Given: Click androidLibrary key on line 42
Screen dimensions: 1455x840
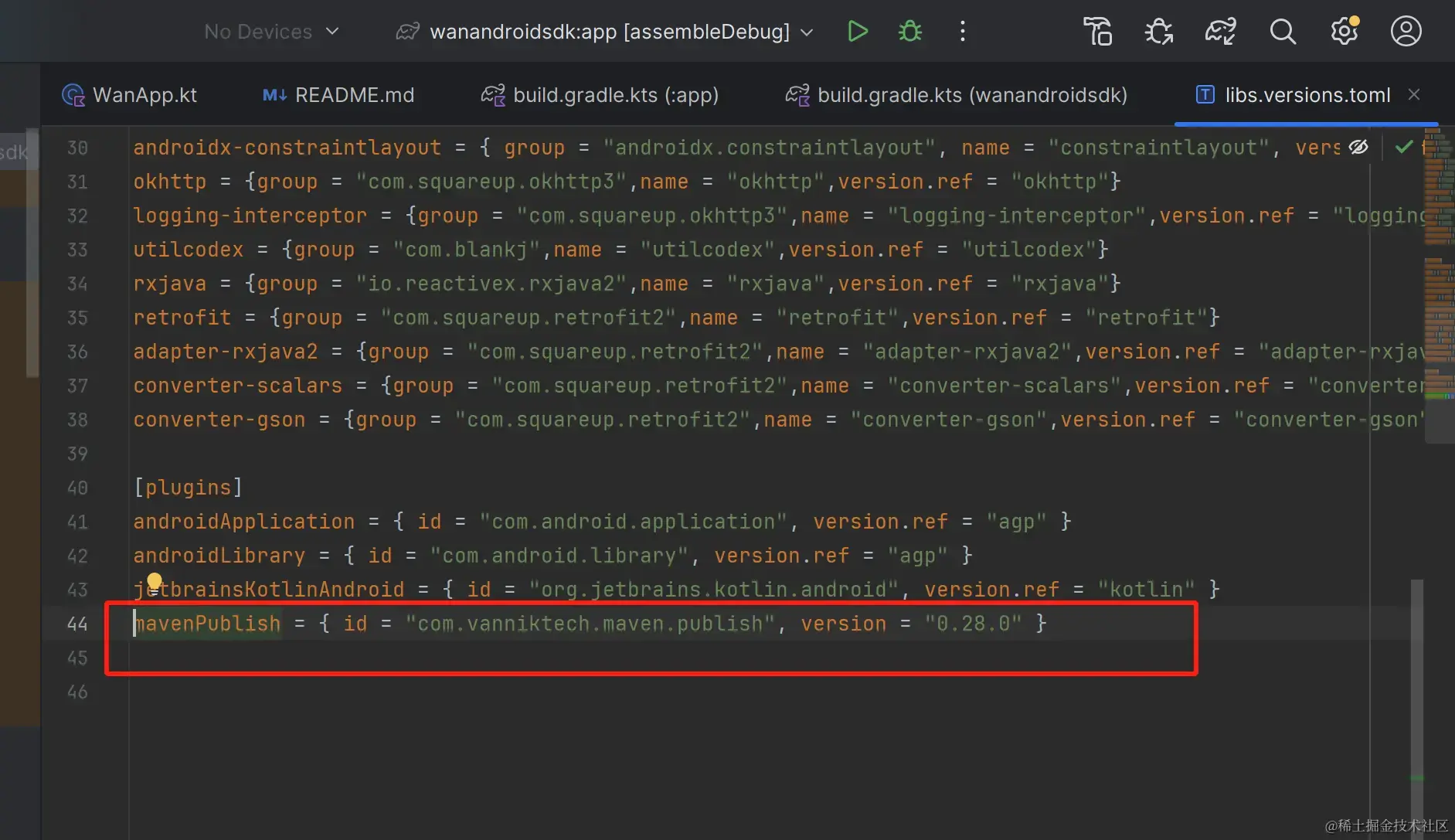Looking at the screenshot, I should [x=219, y=556].
